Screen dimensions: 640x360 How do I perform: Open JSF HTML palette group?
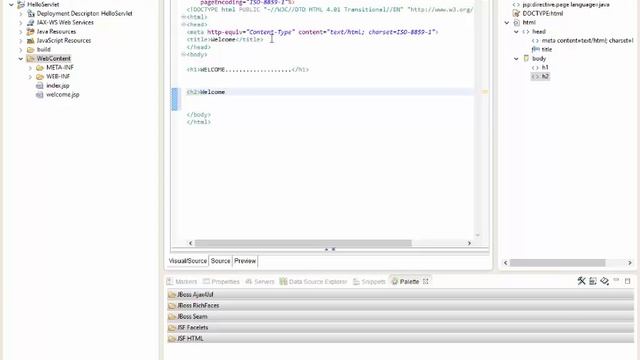click(400, 338)
